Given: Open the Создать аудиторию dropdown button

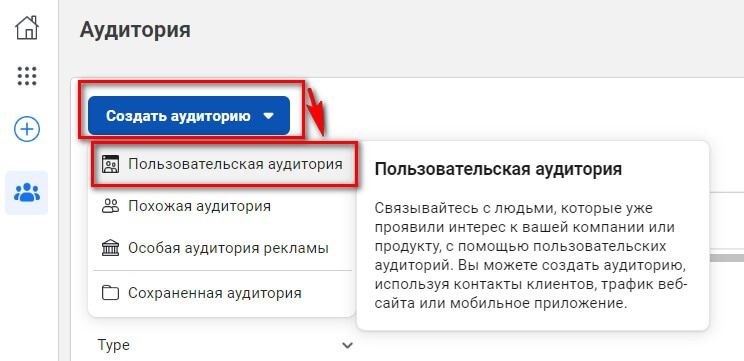Looking at the screenshot, I should [x=189, y=116].
